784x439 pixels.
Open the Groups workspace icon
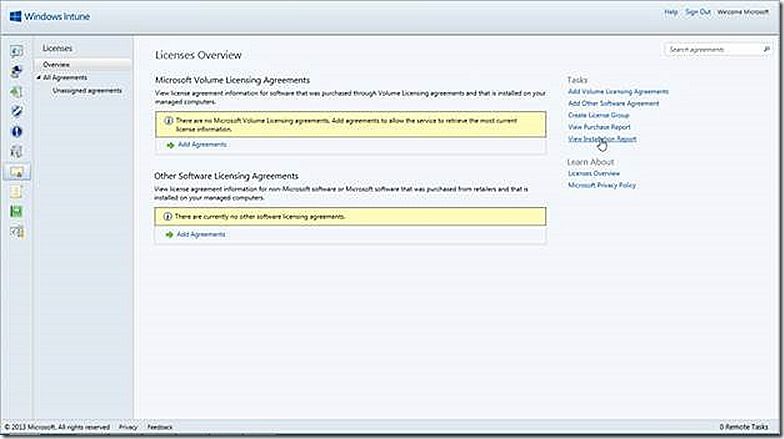[16, 72]
